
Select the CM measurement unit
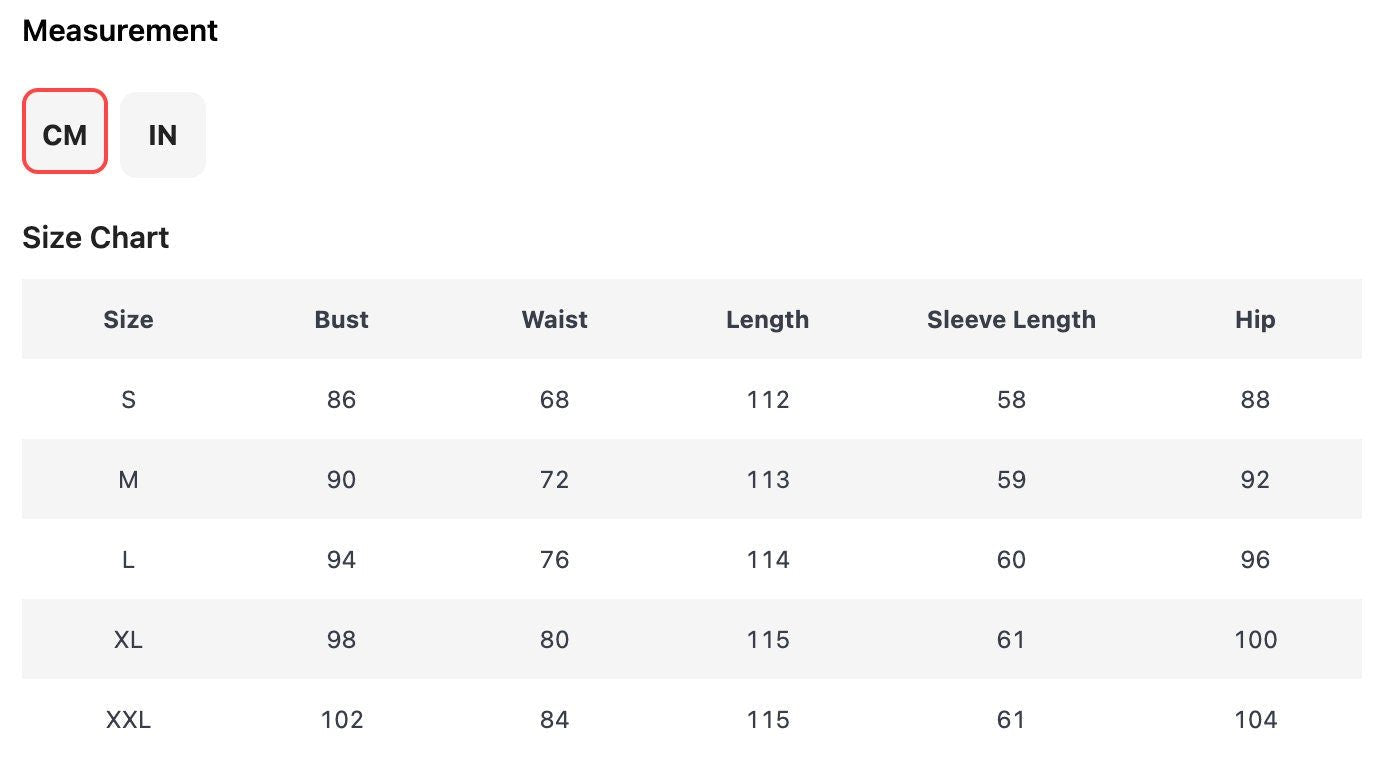tap(65, 135)
